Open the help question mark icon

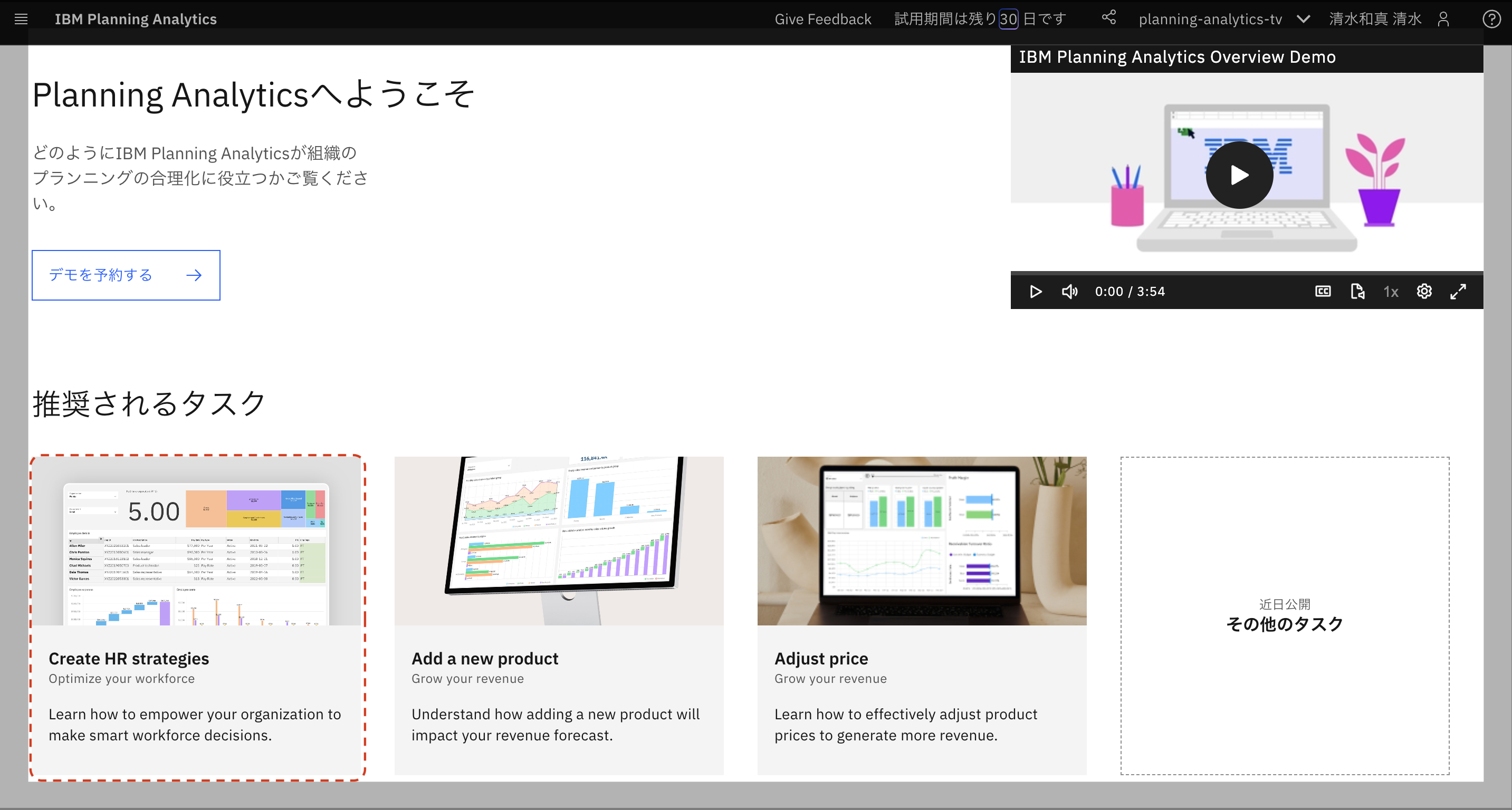coord(1491,20)
